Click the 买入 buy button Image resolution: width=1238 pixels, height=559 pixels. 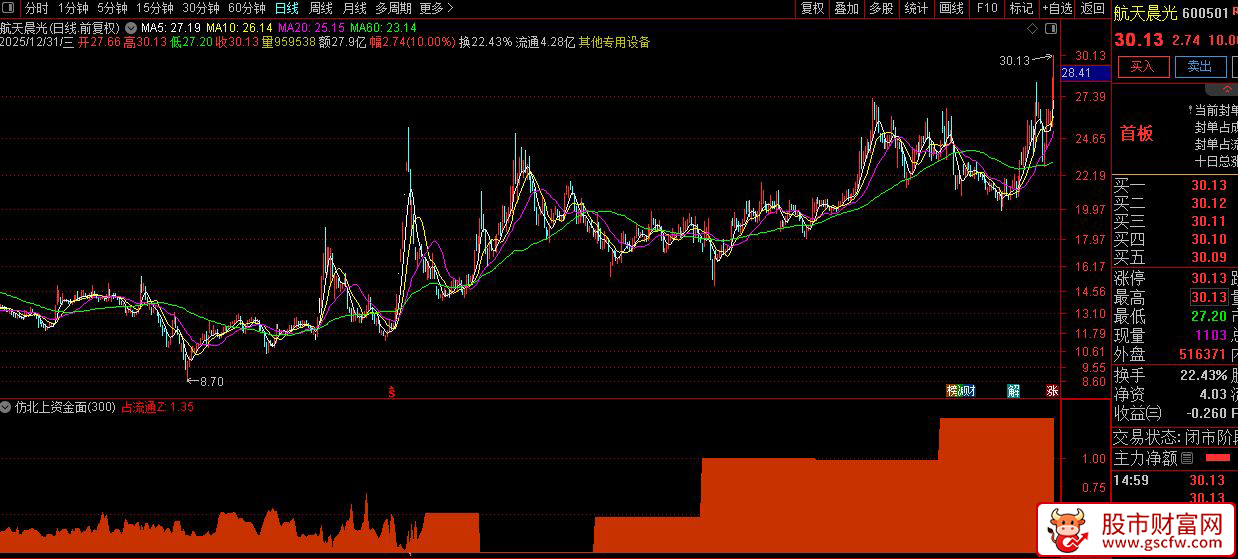1143,67
